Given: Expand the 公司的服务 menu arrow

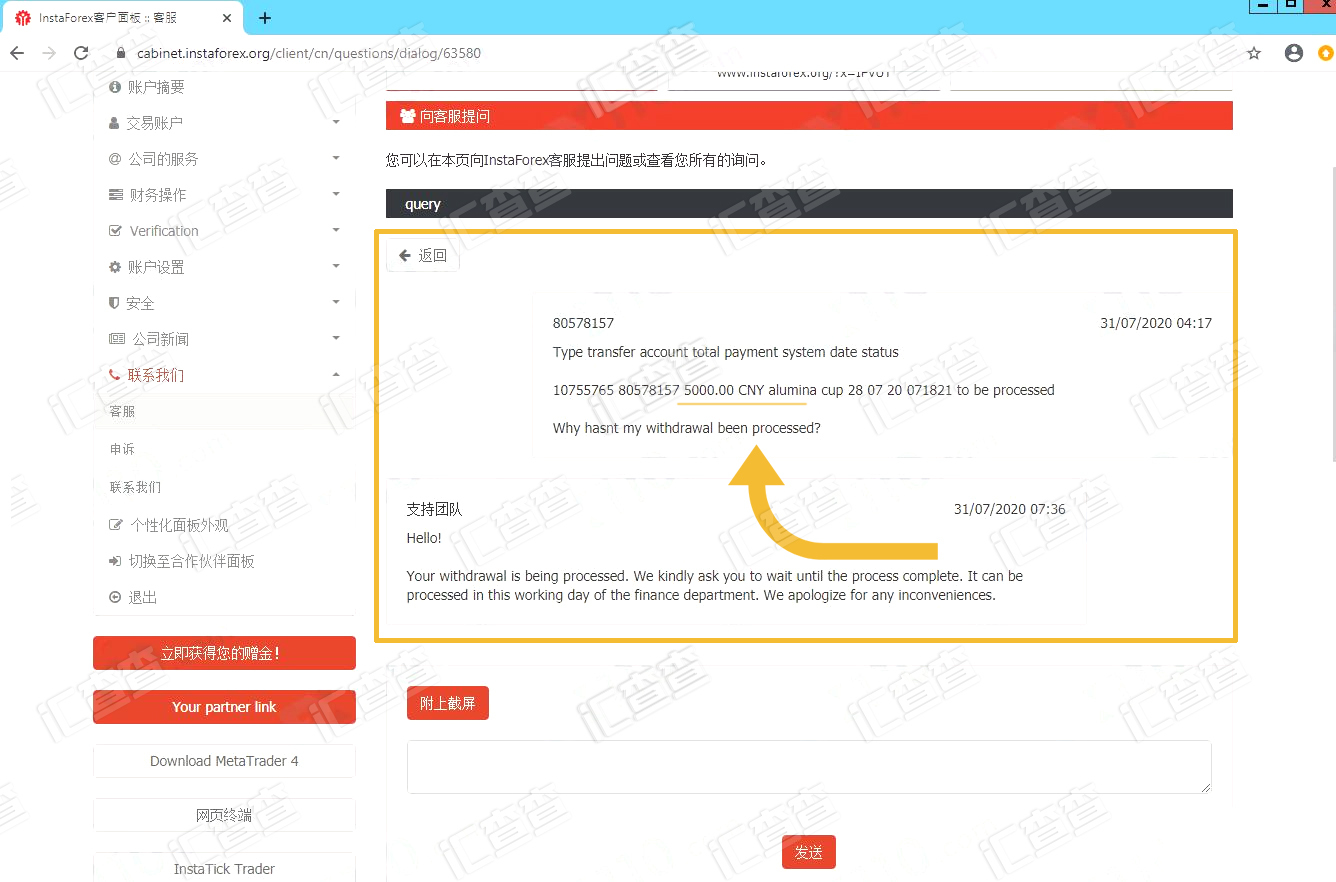Looking at the screenshot, I should click(x=336, y=158).
